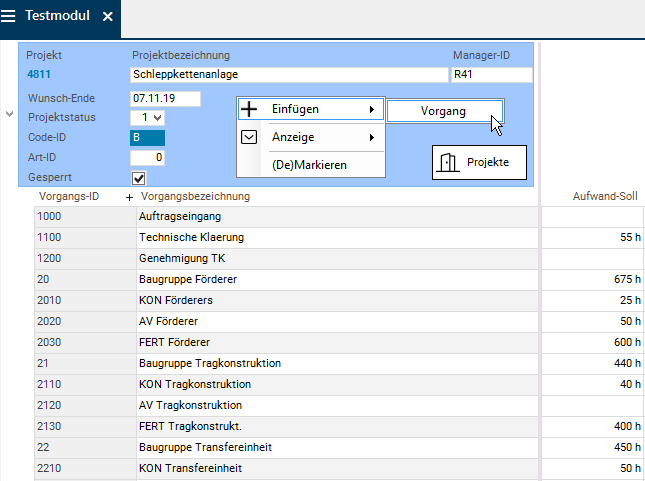Select the Genehmigung TK cell
The image size is (645, 481).
click(x=337, y=258)
